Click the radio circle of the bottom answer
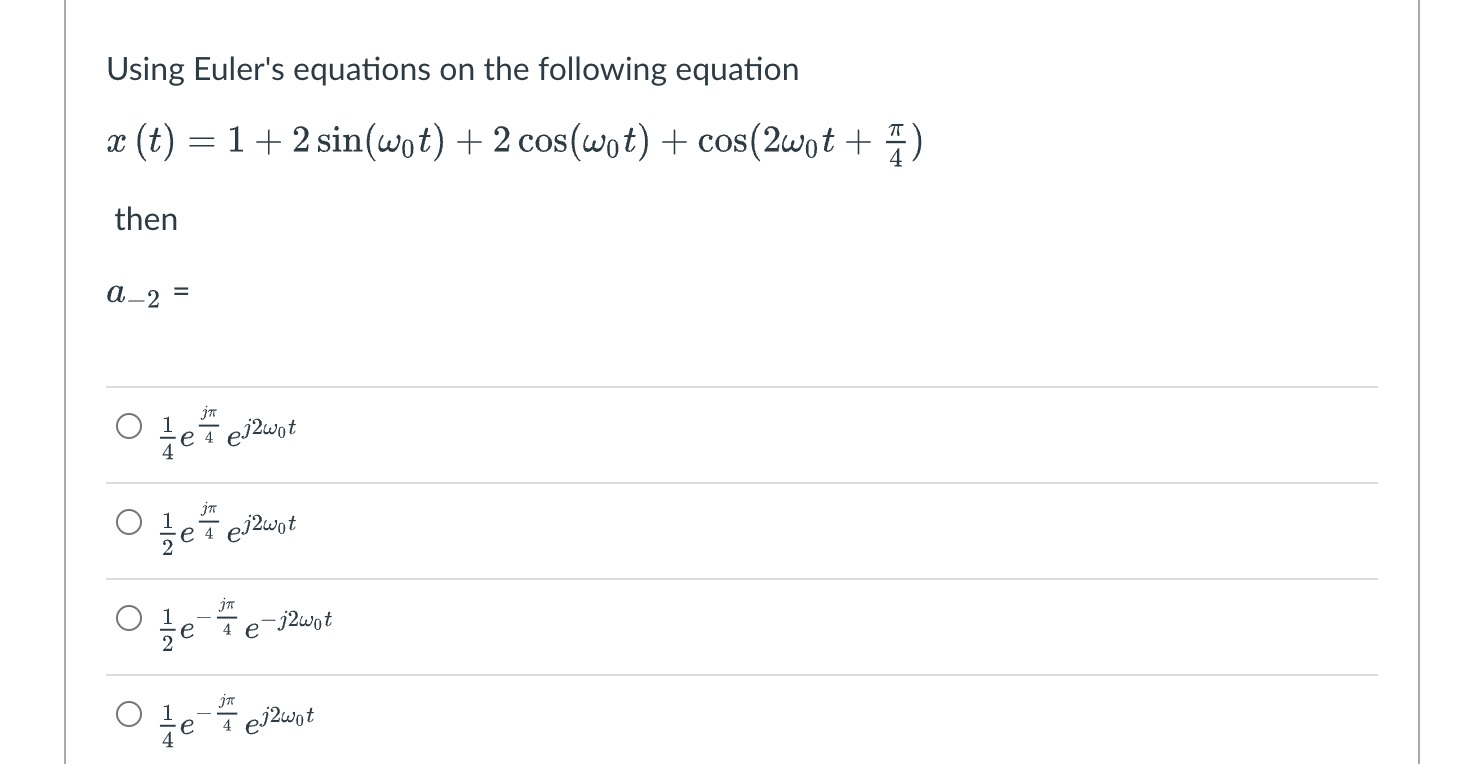This screenshot has width=1474, height=764. (x=128, y=713)
